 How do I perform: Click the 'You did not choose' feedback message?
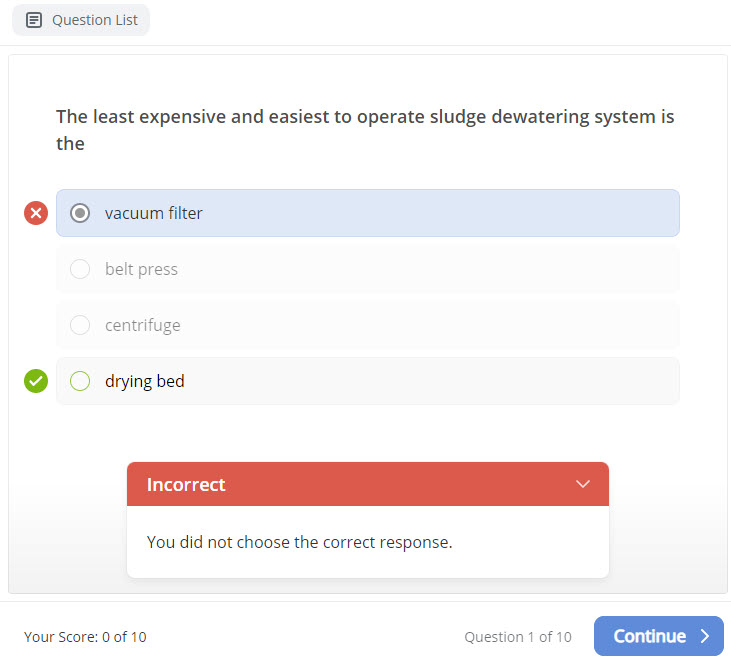click(x=299, y=542)
